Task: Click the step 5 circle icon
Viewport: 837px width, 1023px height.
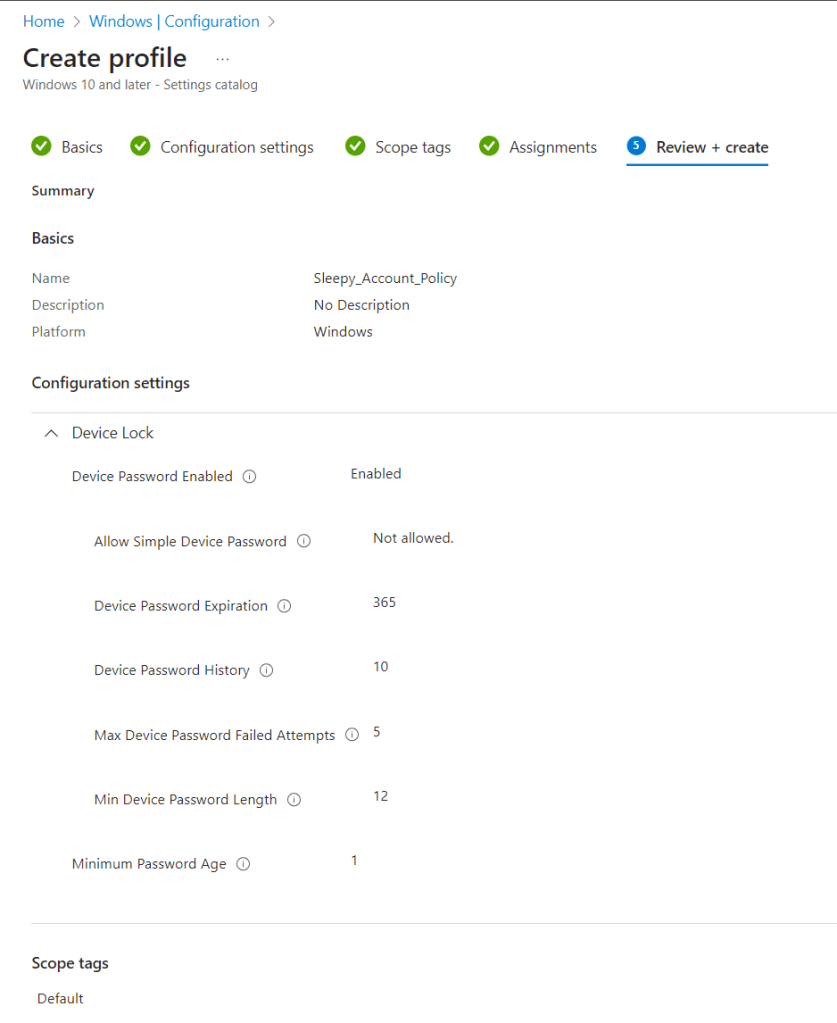Action: click(636, 146)
